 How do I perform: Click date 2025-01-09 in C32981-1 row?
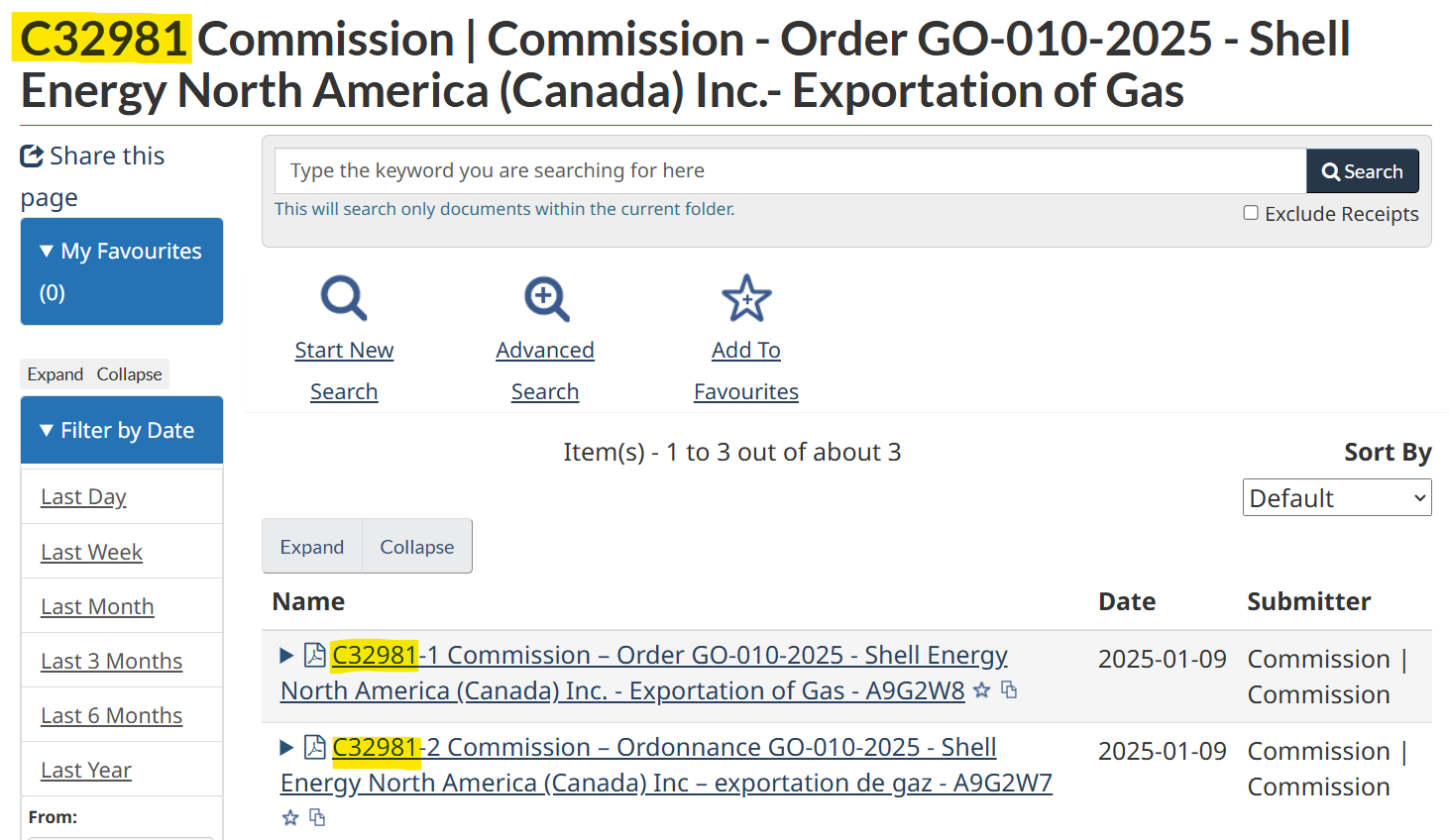click(1163, 659)
